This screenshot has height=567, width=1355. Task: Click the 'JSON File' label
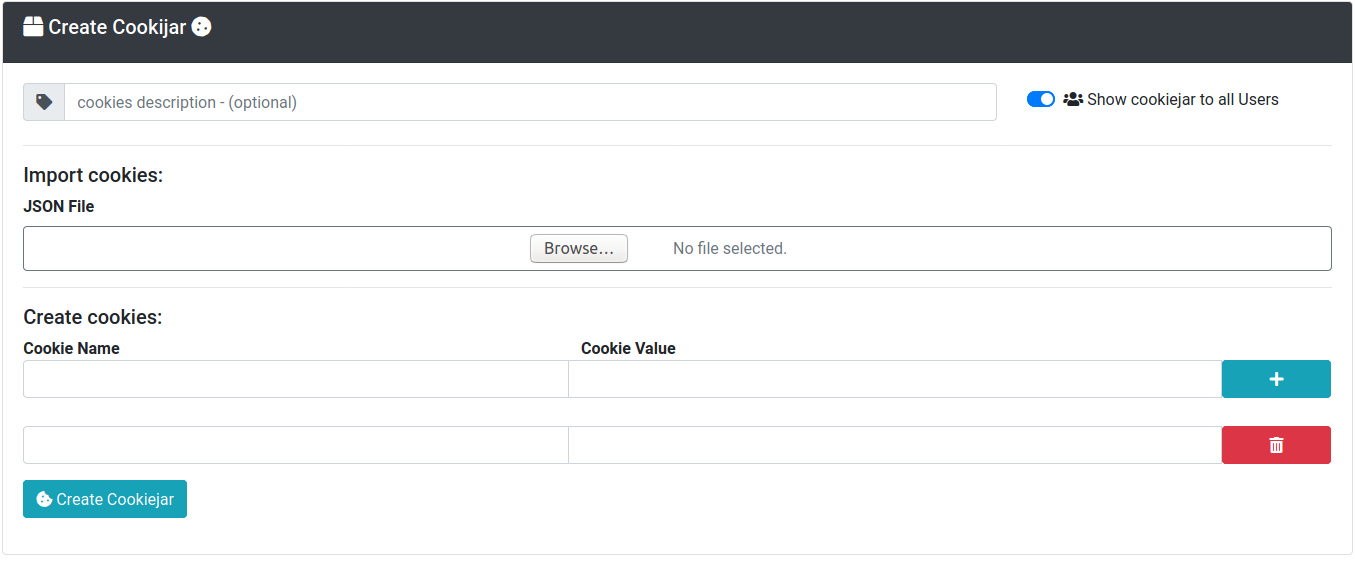[x=59, y=206]
